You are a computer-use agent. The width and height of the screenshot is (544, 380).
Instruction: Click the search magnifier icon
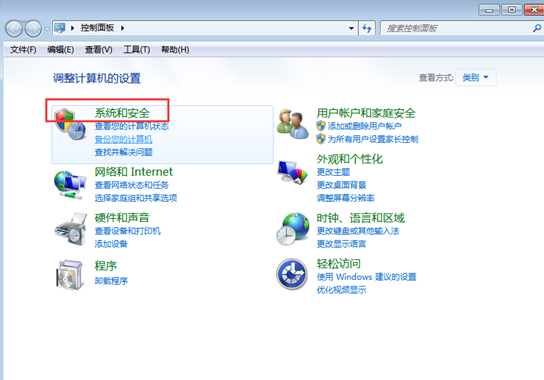536,28
